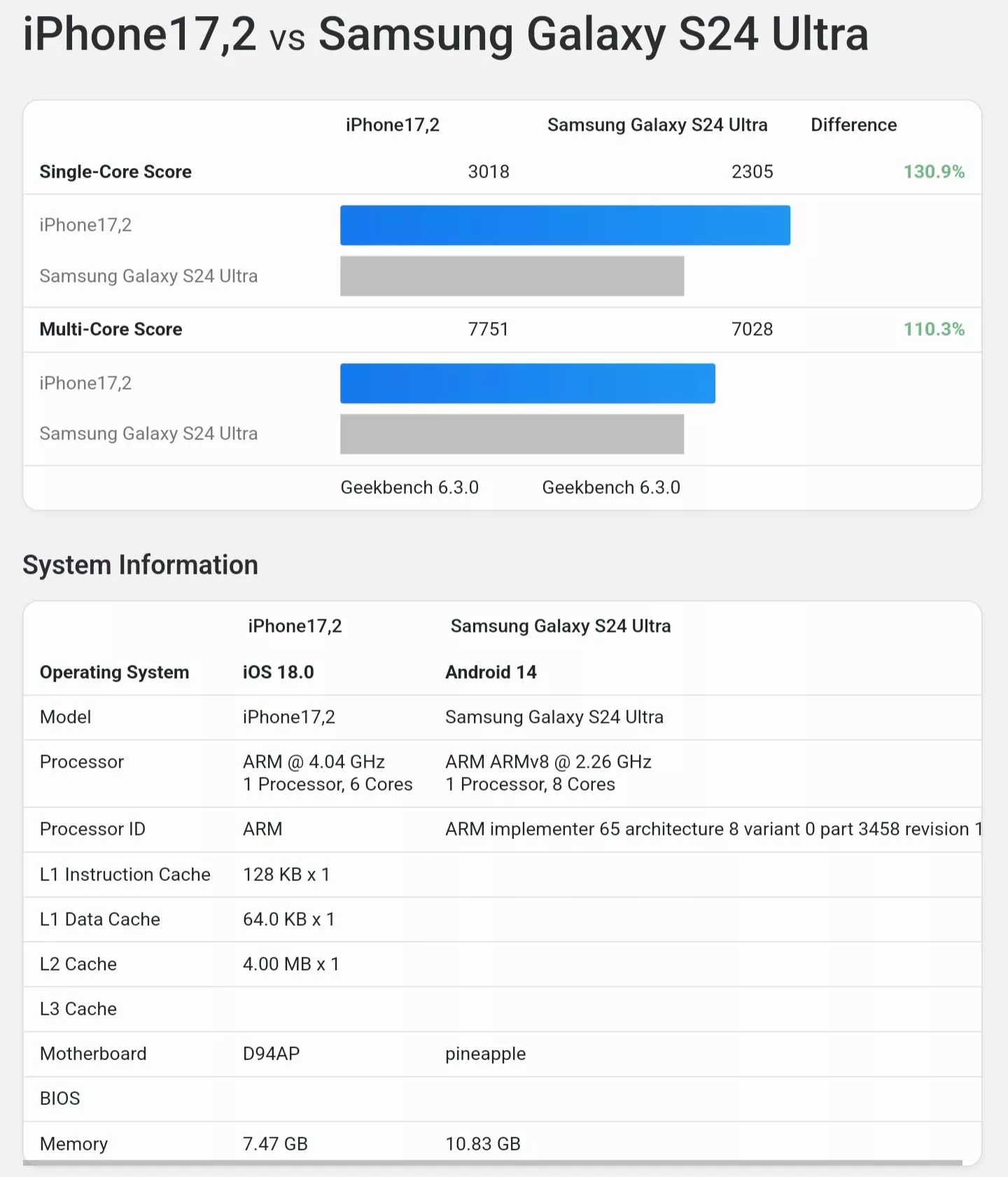Screen dimensions: 1008x1177
Task: Click the Single-Core Score row label
Action: (x=115, y=172)
